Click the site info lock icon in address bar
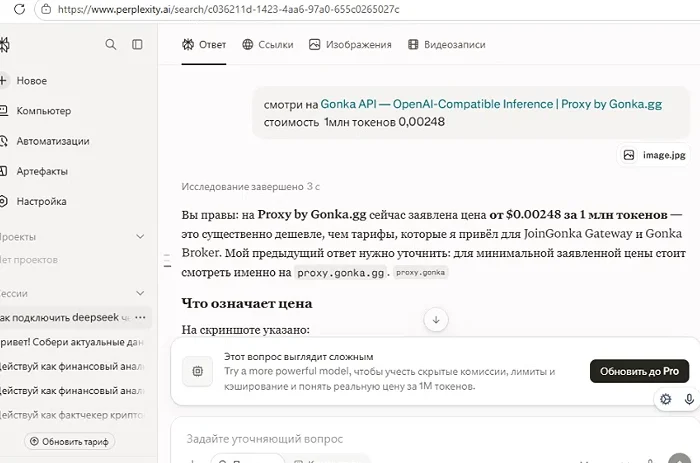The image size is (700, 463). tap(46, 9)
